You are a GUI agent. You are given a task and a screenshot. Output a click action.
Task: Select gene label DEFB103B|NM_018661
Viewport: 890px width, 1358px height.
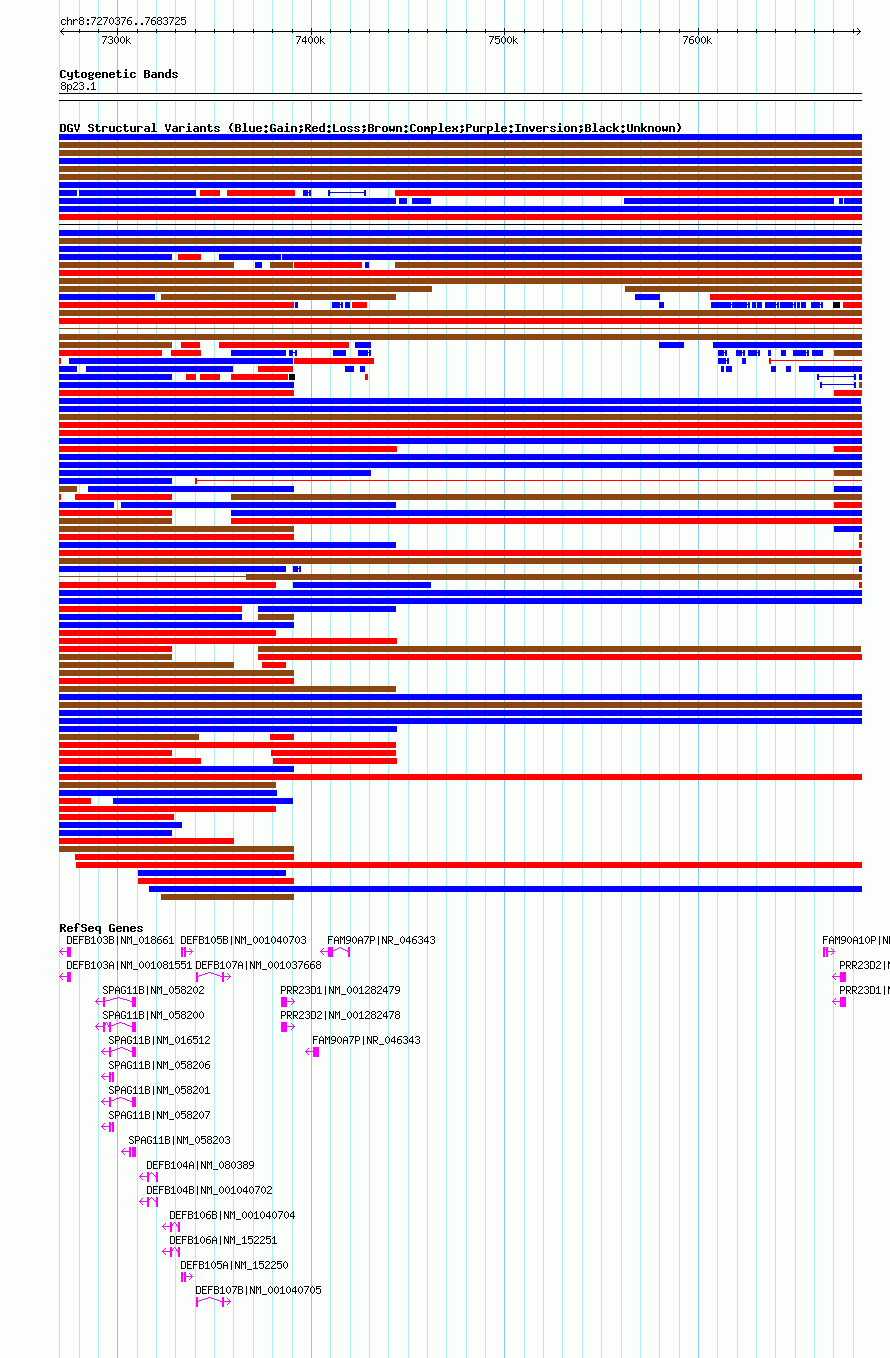tap(120, 940)
